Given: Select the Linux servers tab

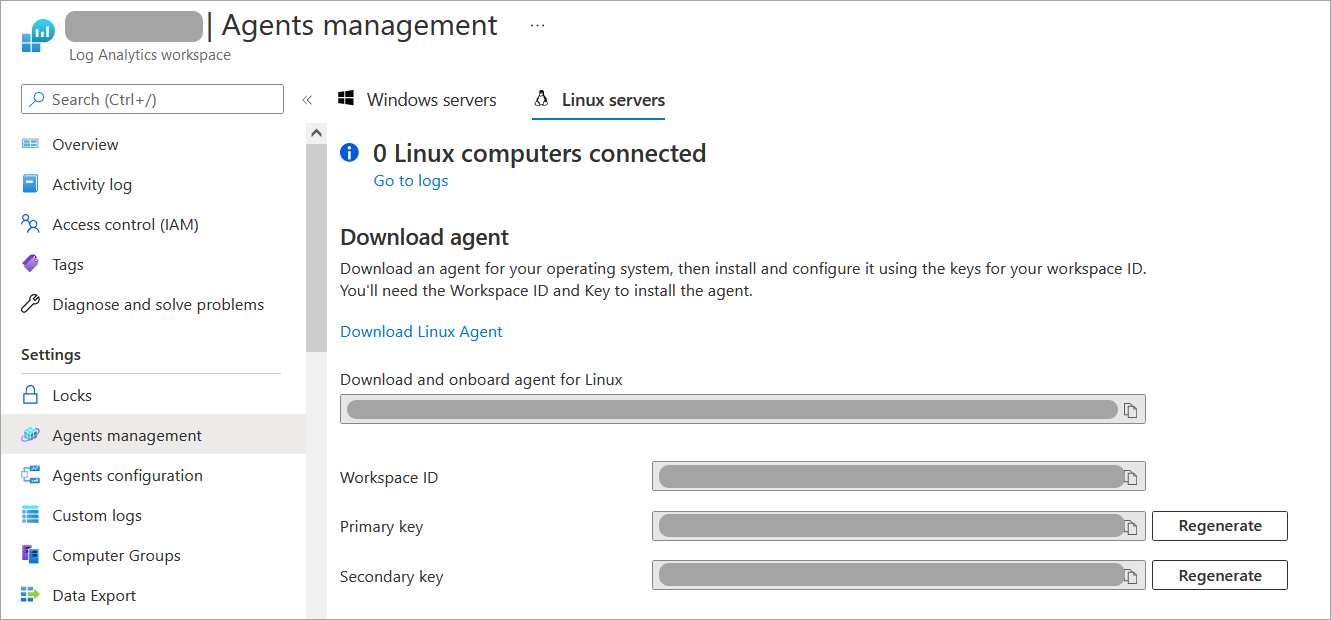Looking at the screenshot, I should click(599, 100).
